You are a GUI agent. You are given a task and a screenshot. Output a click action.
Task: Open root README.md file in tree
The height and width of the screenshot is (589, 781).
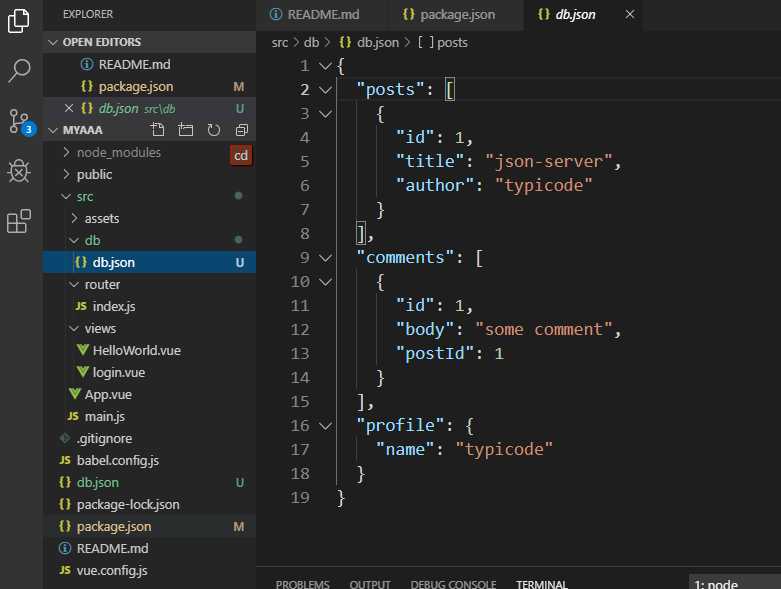tap(149, 548)
